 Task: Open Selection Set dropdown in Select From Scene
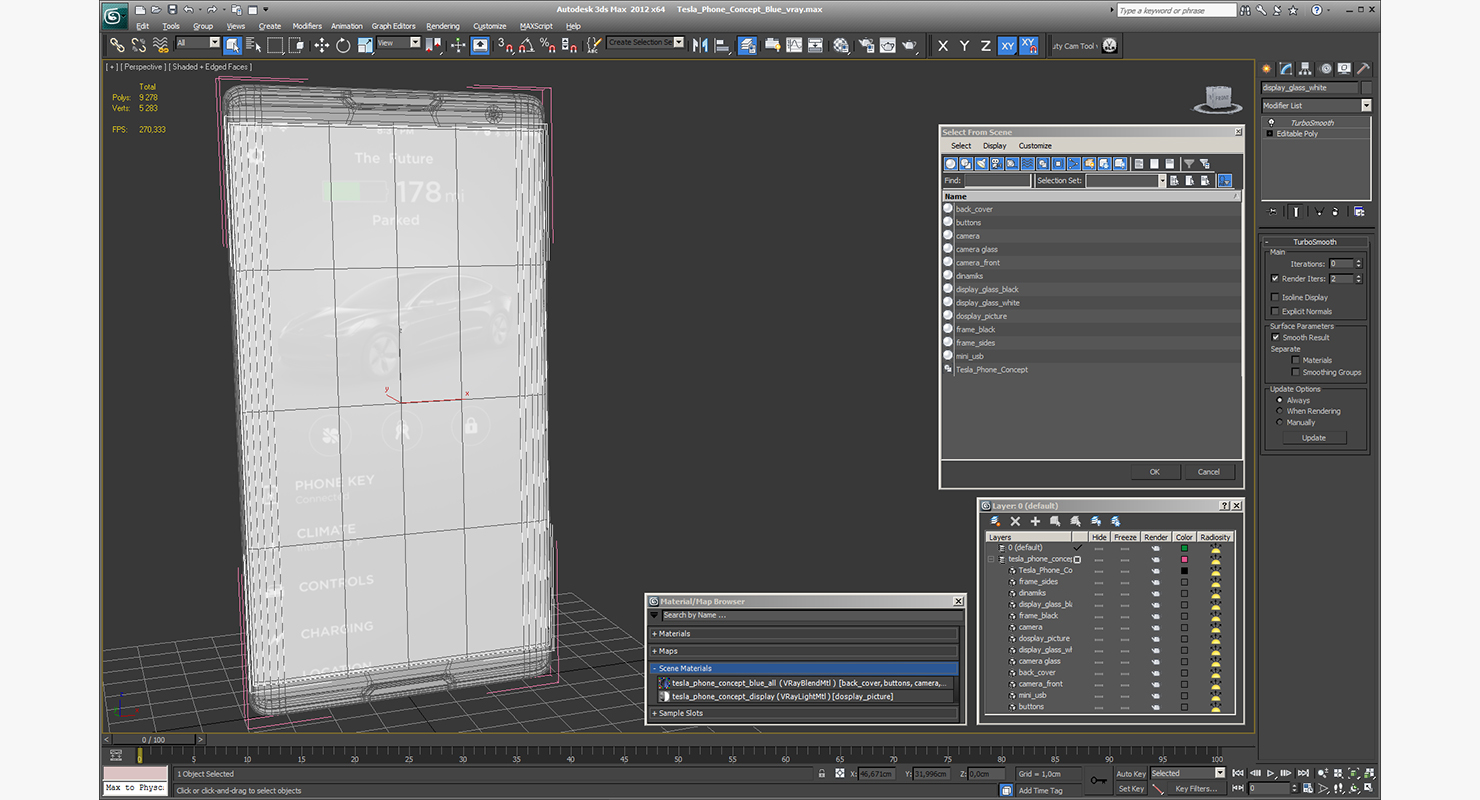coord(1162,181)
